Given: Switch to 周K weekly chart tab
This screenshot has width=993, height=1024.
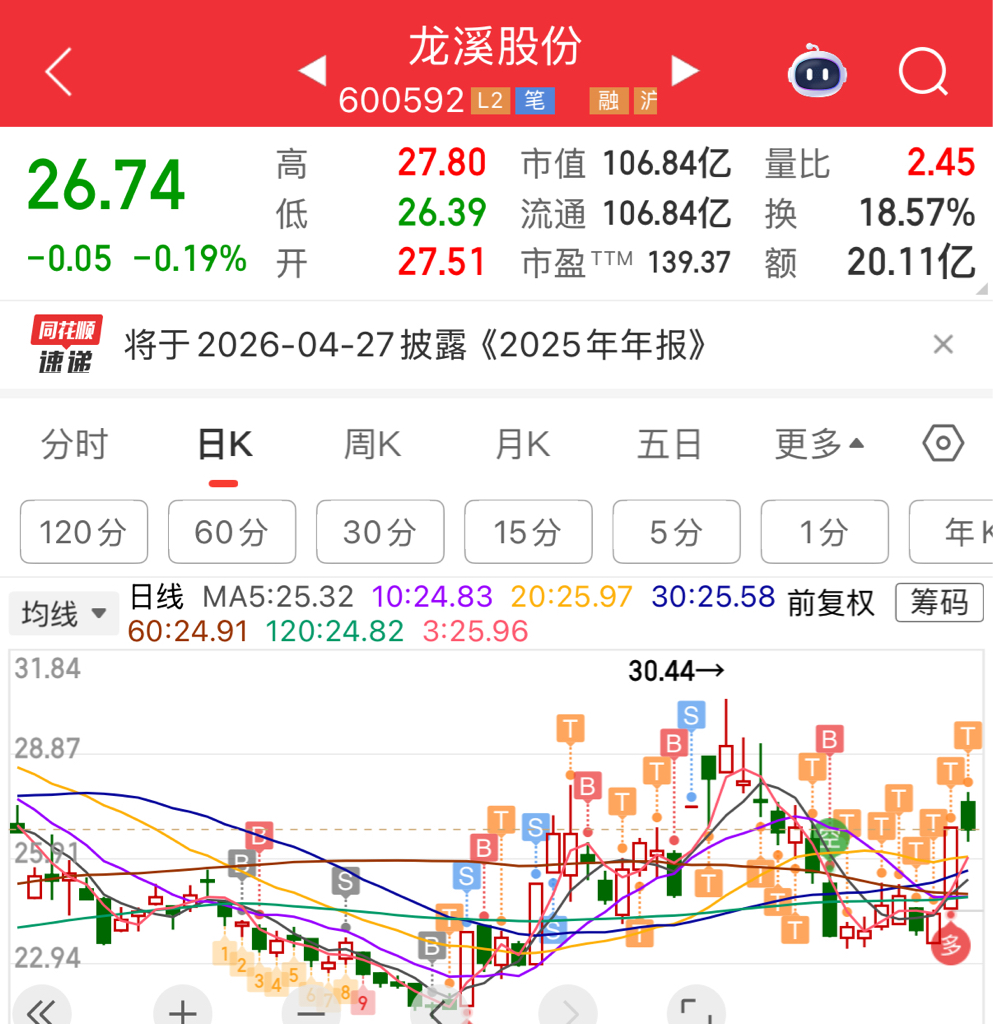Looking at the screenshot, I should point(372,445).
